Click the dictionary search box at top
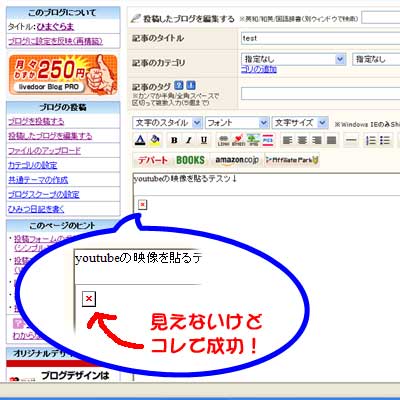 click(381, 18)
